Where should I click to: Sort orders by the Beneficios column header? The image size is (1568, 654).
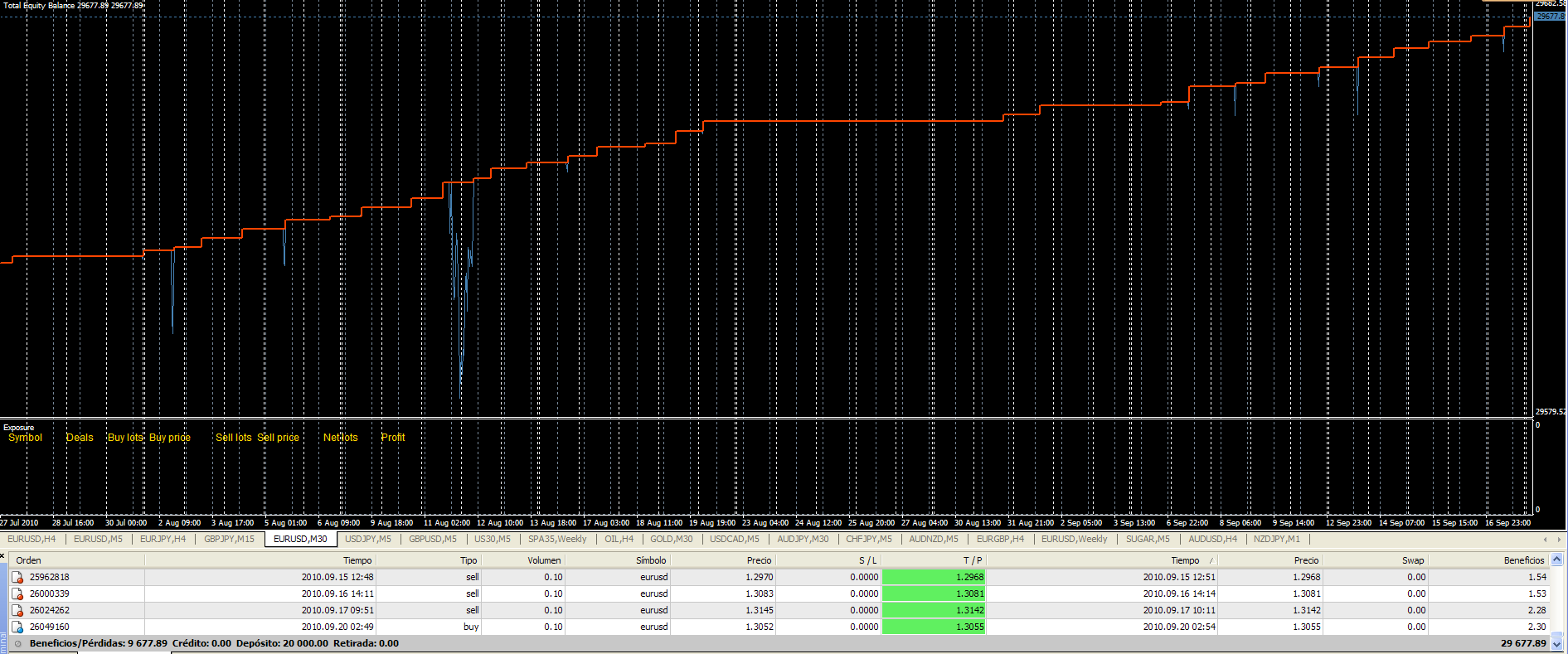click(1523, 560)
